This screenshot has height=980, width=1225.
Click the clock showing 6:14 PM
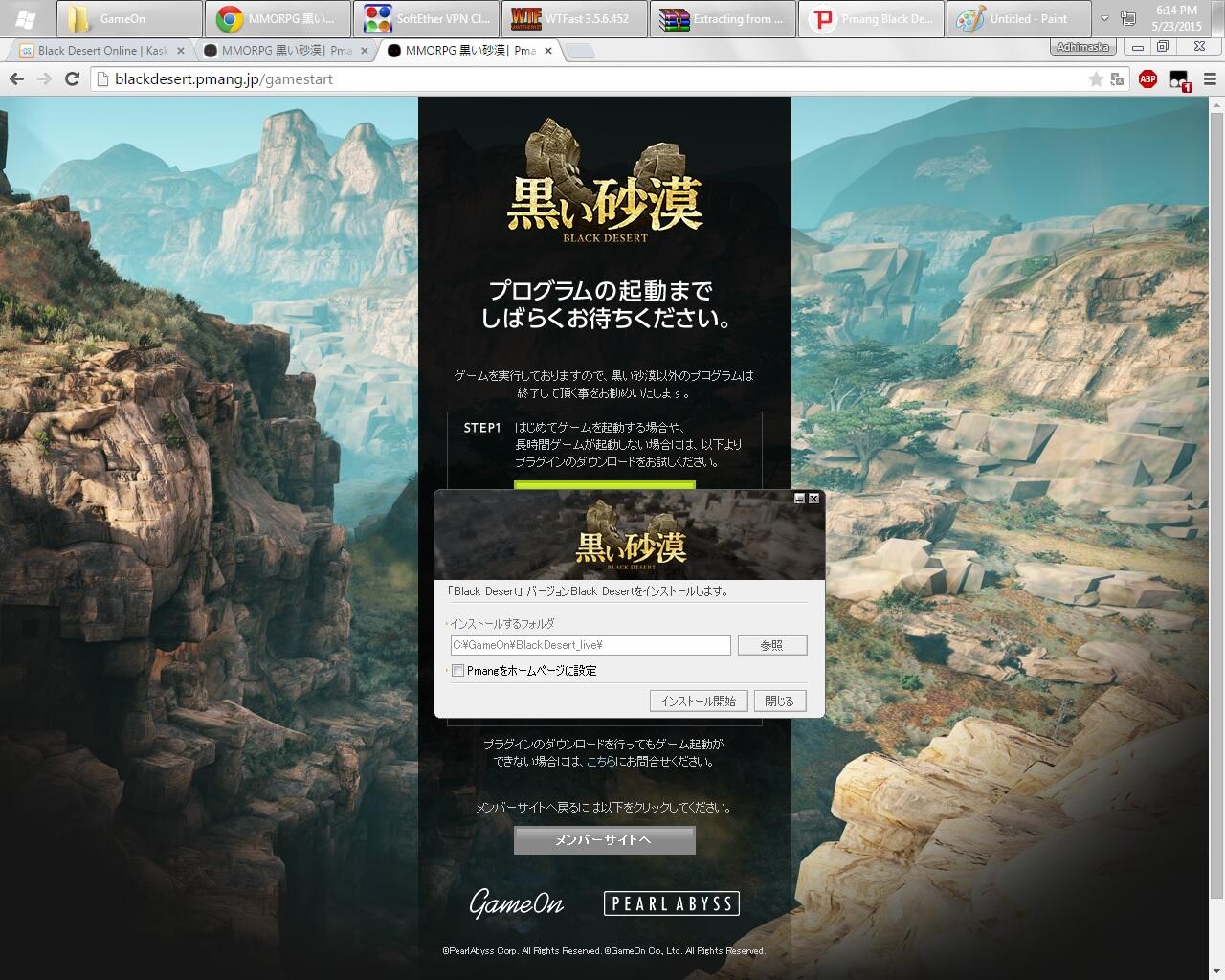point(1177,18)
